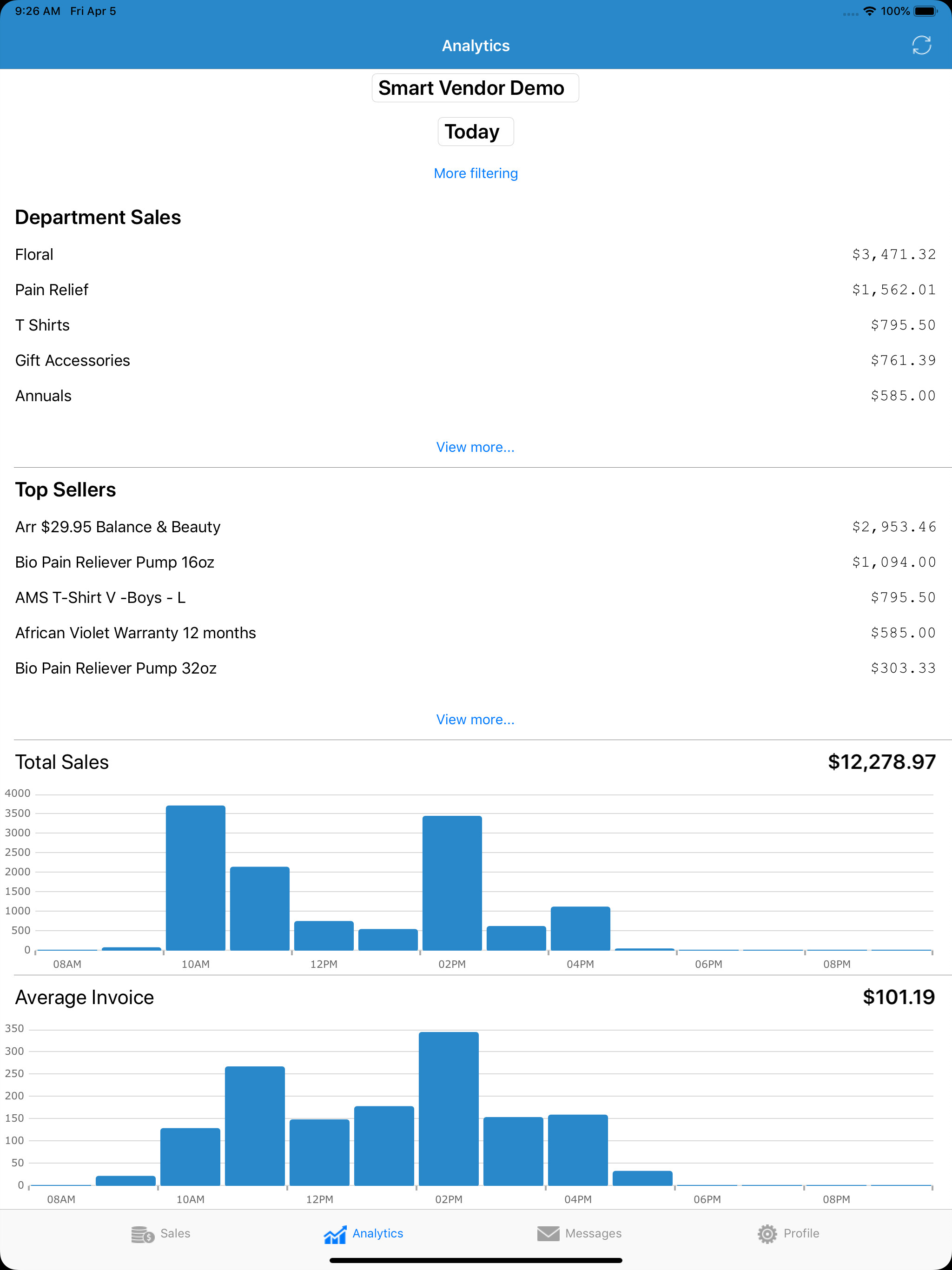Tap the $3,471.32 Floral amount
This screenshot has width=952, height=1270.
point(894,254)
